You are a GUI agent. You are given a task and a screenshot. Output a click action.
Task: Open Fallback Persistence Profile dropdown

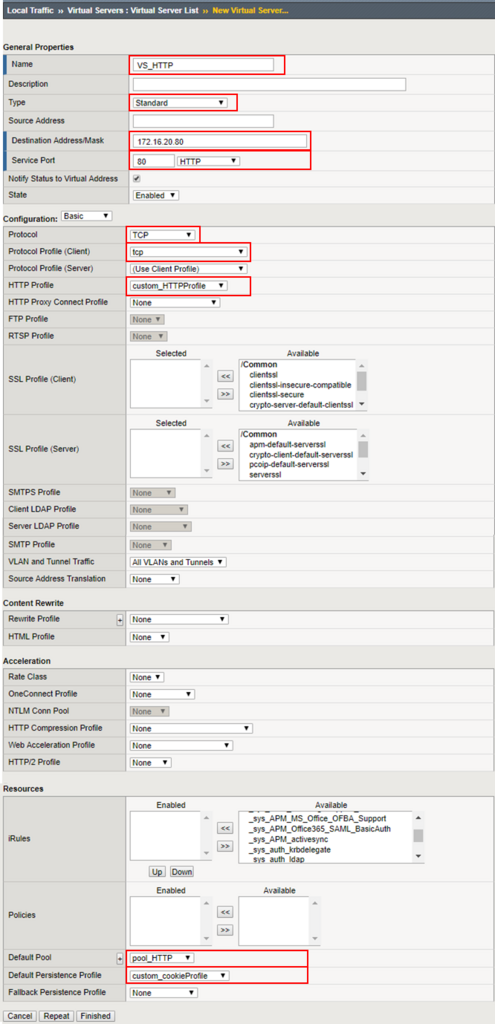(163, 993)
